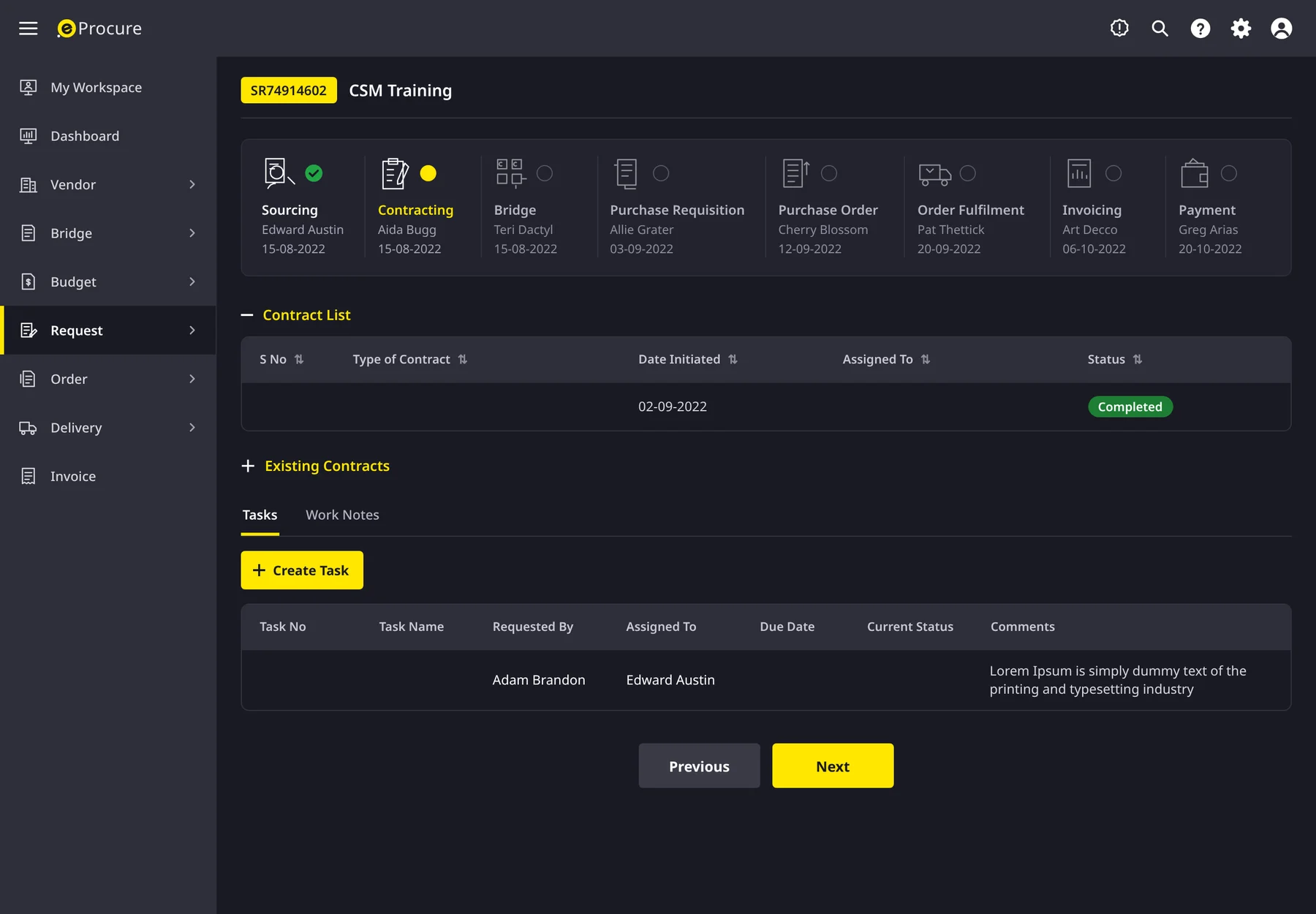Click the Order Fulfilment truck icon
This screenshot has height=914, width=1316.
pos(934,174)
